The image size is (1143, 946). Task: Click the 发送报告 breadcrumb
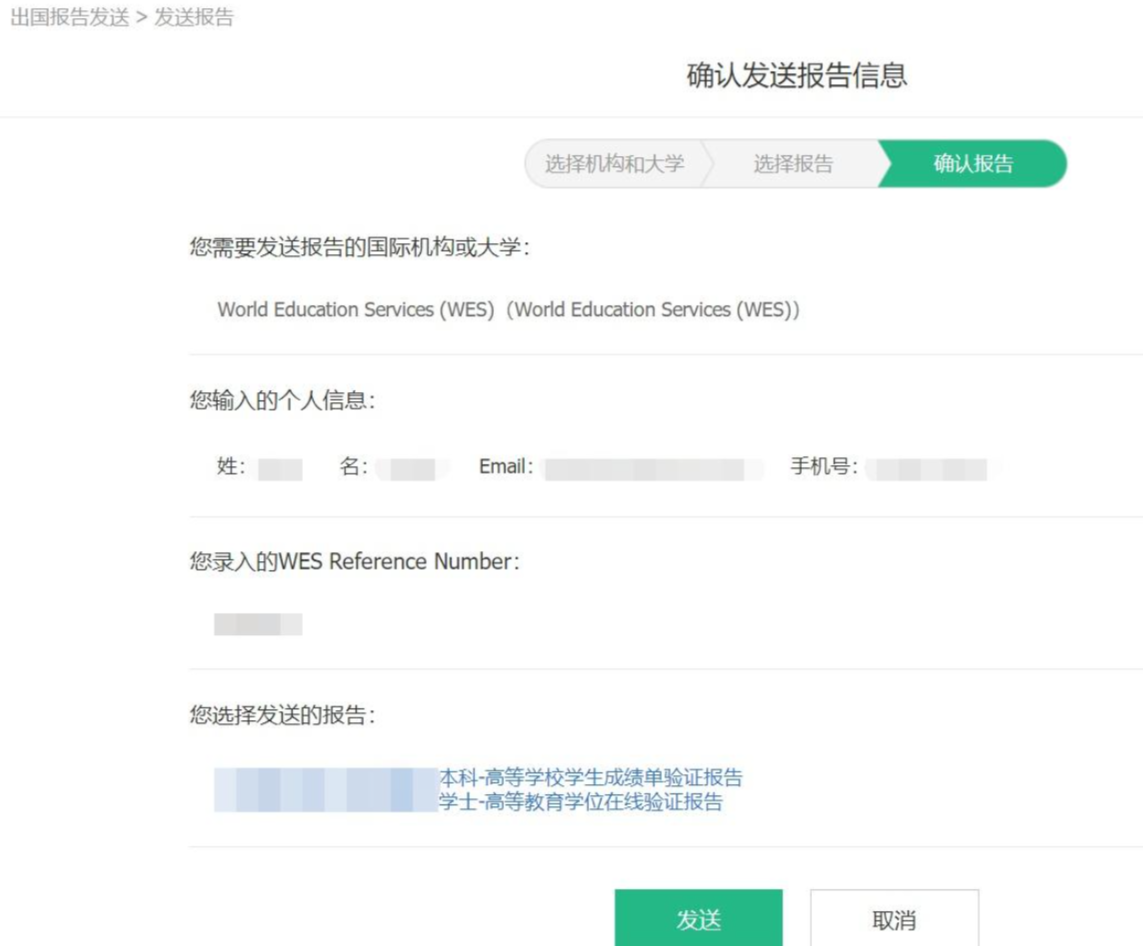(x=194, y=17)
